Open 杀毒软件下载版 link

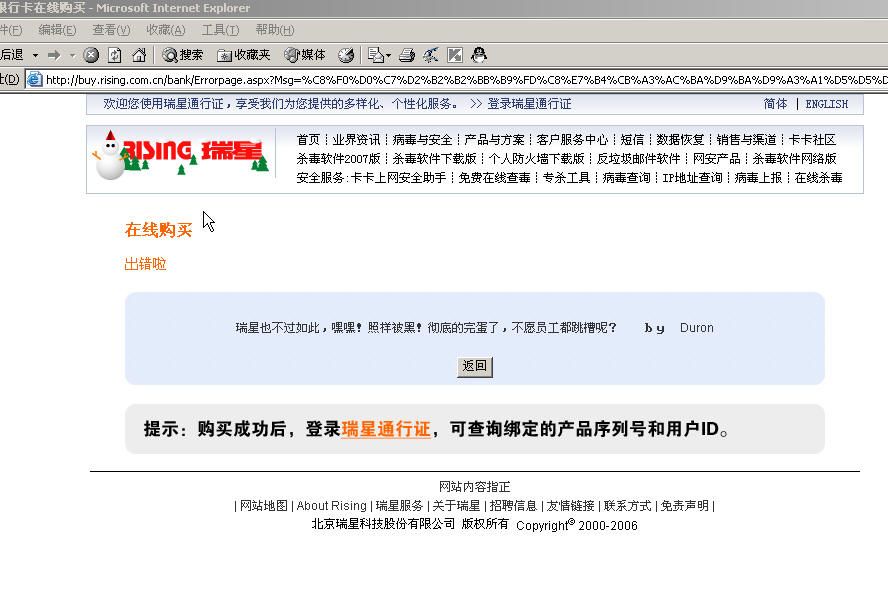coord(434,159)
